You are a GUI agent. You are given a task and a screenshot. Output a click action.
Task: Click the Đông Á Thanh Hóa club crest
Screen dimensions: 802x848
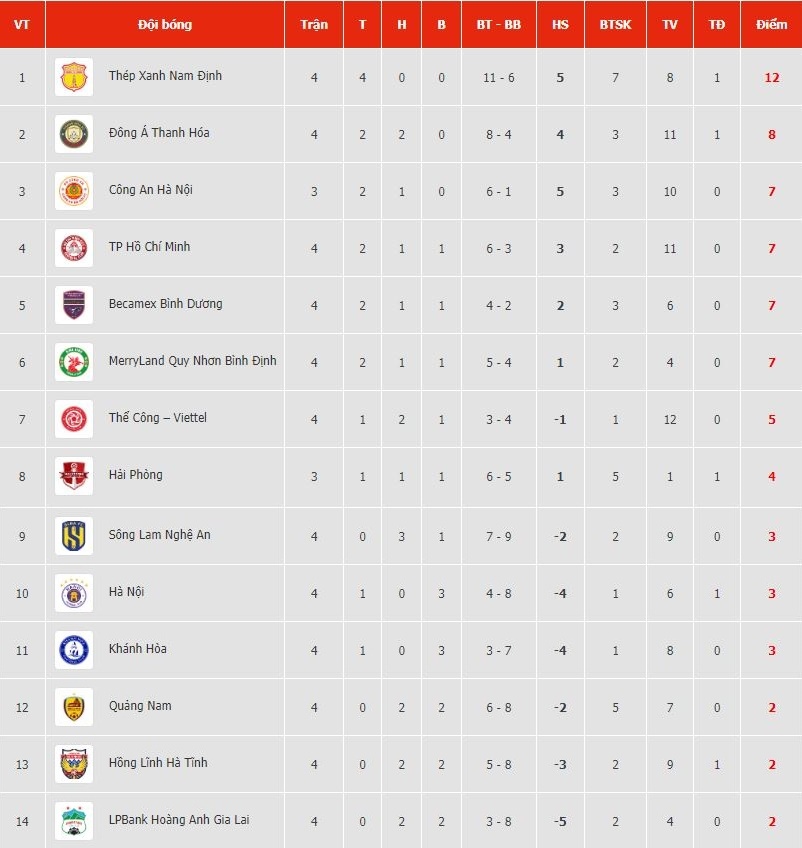coord(74,134)
